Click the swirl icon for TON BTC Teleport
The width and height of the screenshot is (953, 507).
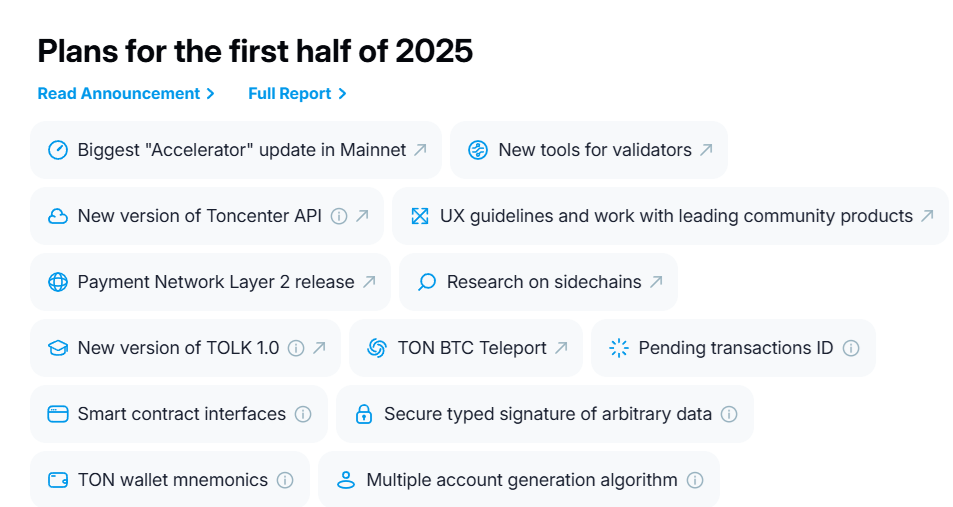coord(377,348)
